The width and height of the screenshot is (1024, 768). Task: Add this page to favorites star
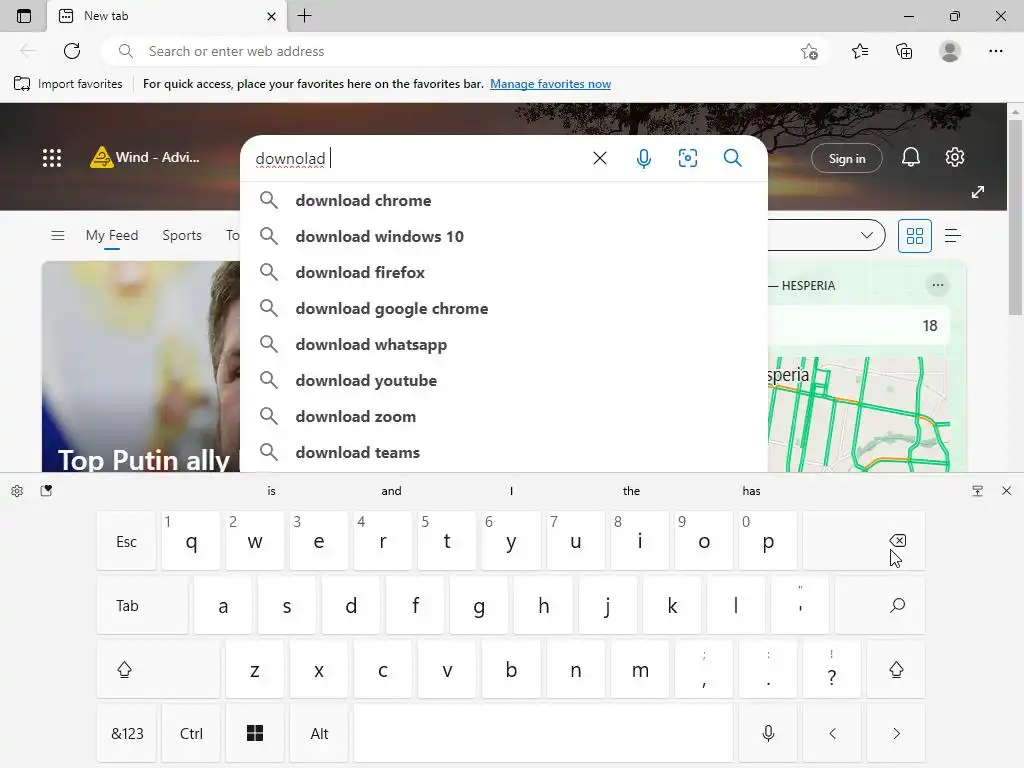pyautogui.click(x=809, y=51)
